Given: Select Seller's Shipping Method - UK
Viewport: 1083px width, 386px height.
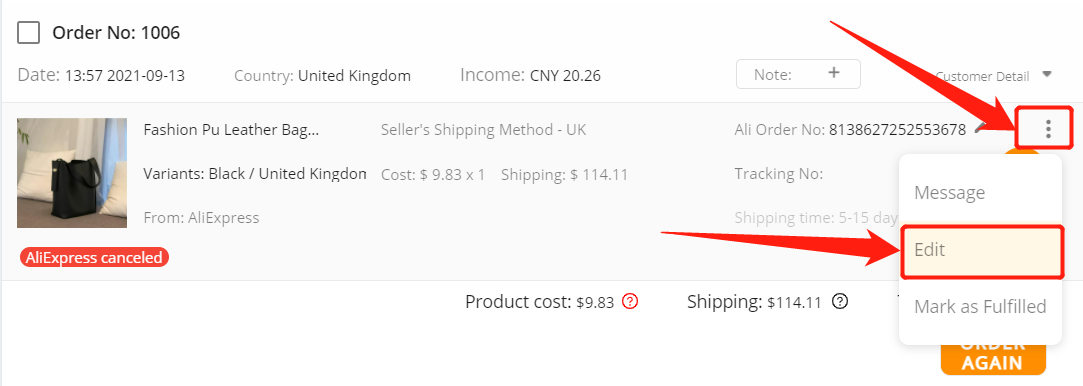Looking at the screenshot, I should tap(483, 129).
